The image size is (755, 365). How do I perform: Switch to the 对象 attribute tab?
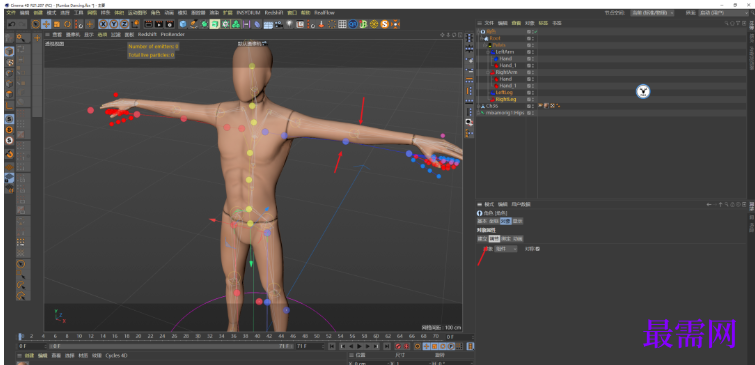[x=505, y=221]
